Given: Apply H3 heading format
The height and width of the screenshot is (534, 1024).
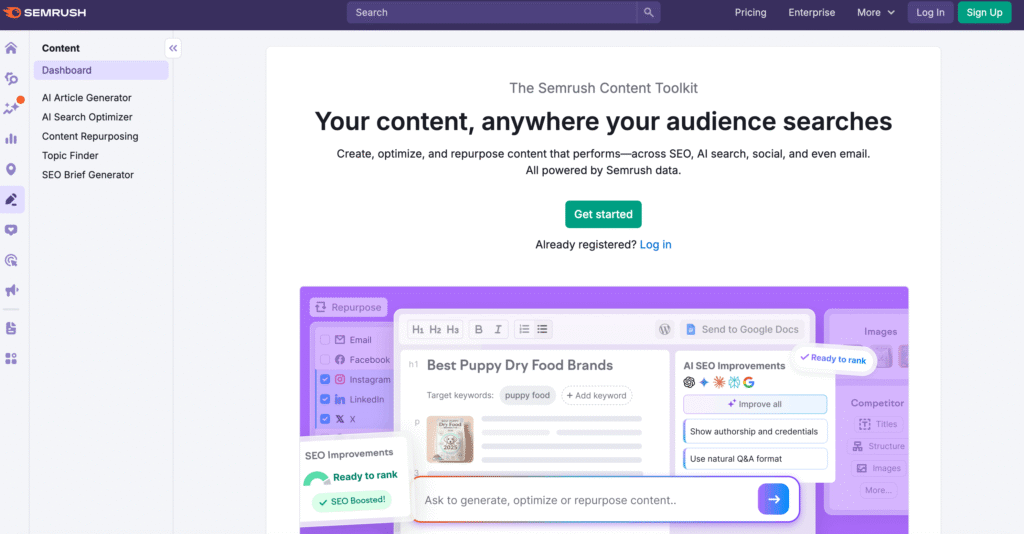Looking at the screenshot, I should [x=453, y=330].
